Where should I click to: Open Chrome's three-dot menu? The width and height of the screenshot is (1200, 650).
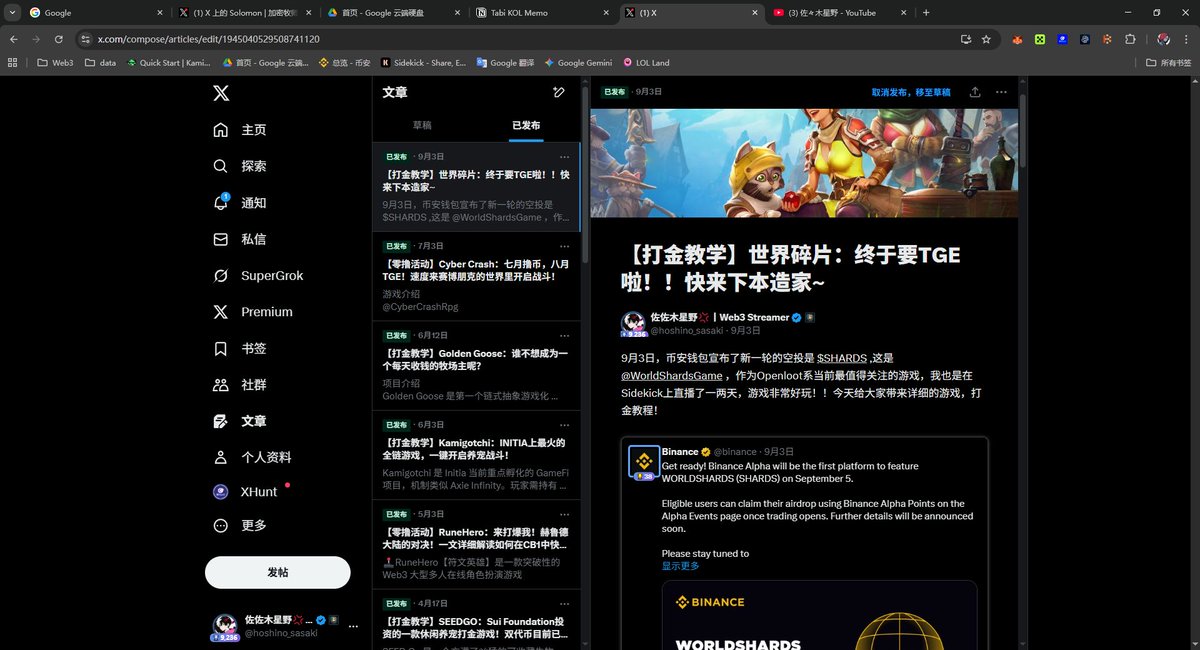tap(1186, 39)
